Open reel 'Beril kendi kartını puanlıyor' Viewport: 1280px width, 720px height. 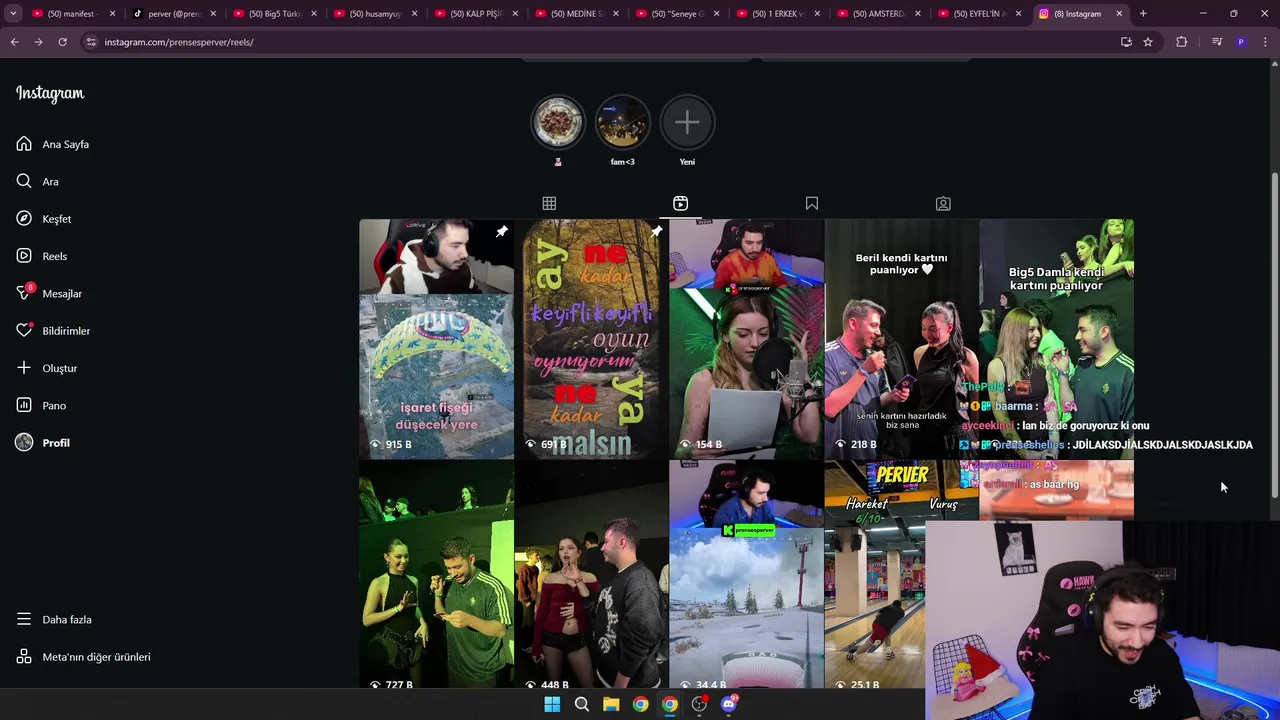(901, 339)
